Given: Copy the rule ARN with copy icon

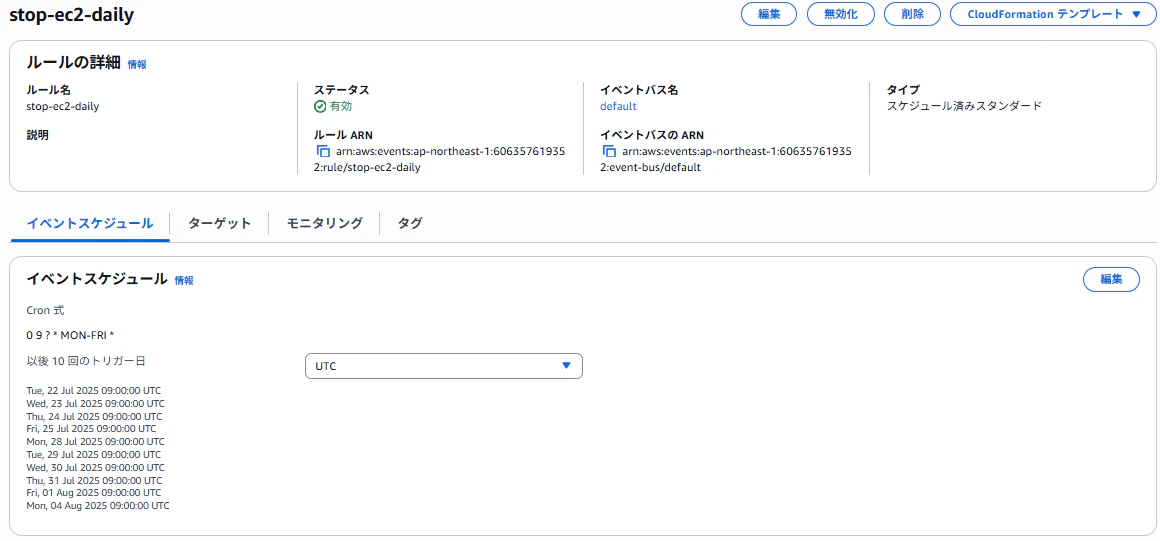Looking at the screenshot, I should (323, 151).
